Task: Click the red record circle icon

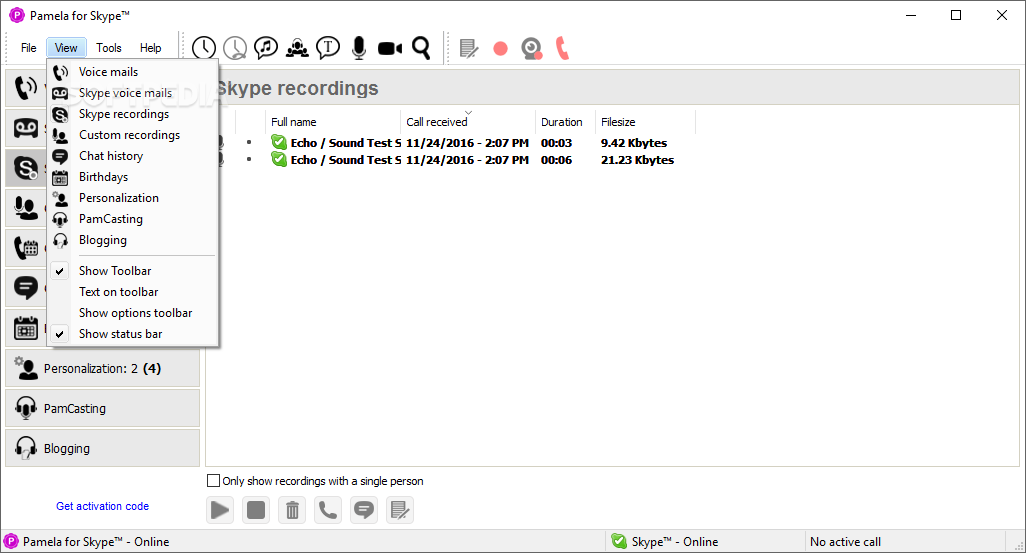Action: (x=501, y=48)
